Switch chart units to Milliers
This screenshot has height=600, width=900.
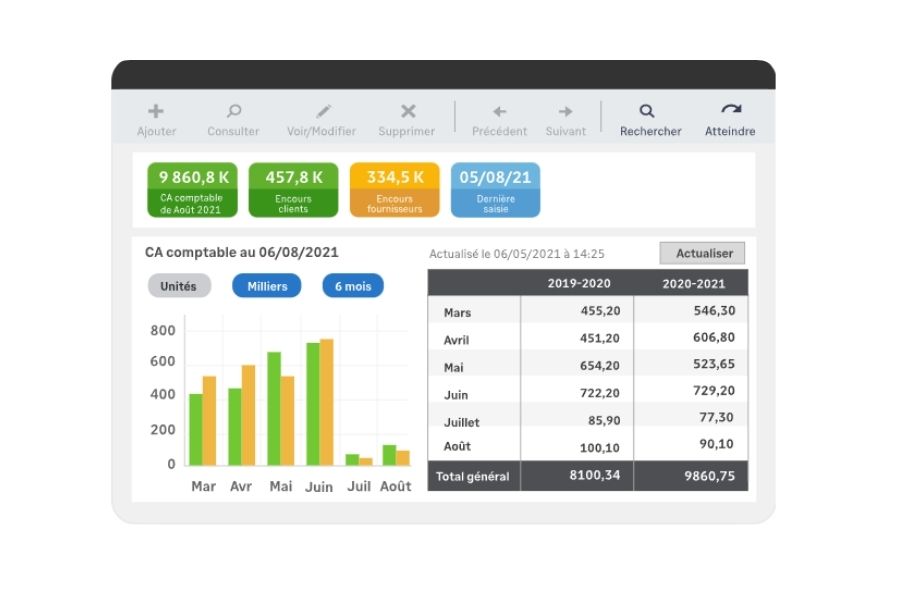(x=267, y=286)
